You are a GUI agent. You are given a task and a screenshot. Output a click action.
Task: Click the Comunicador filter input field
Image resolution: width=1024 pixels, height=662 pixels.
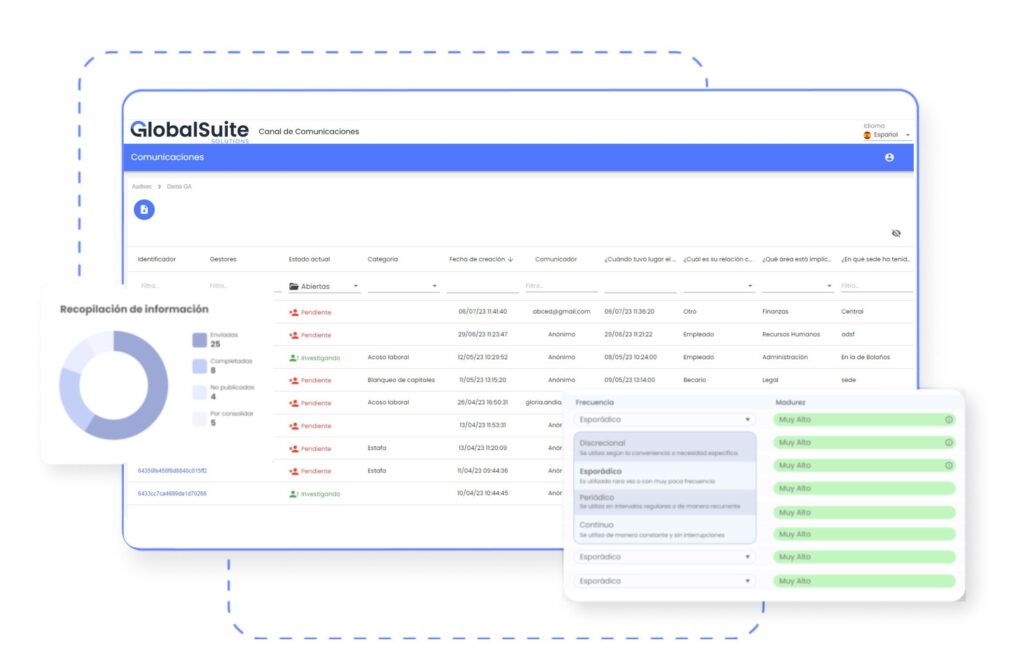click(x=561, y=286)
